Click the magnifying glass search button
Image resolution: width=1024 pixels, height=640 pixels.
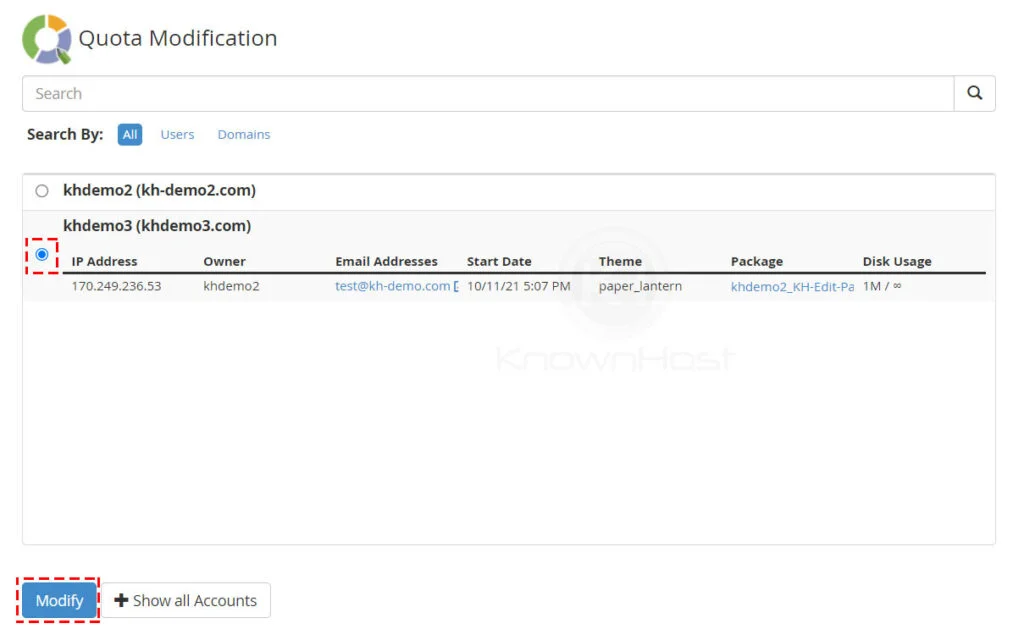pos(974,93)
